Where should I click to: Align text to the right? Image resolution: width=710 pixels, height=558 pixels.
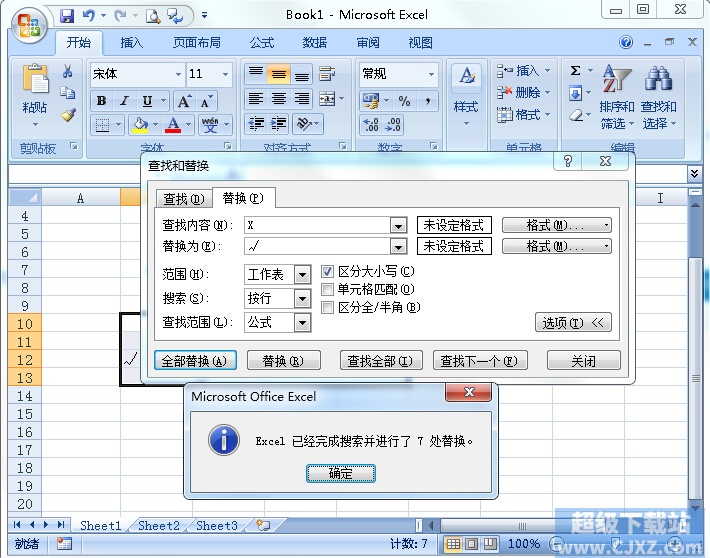(302, 99)
